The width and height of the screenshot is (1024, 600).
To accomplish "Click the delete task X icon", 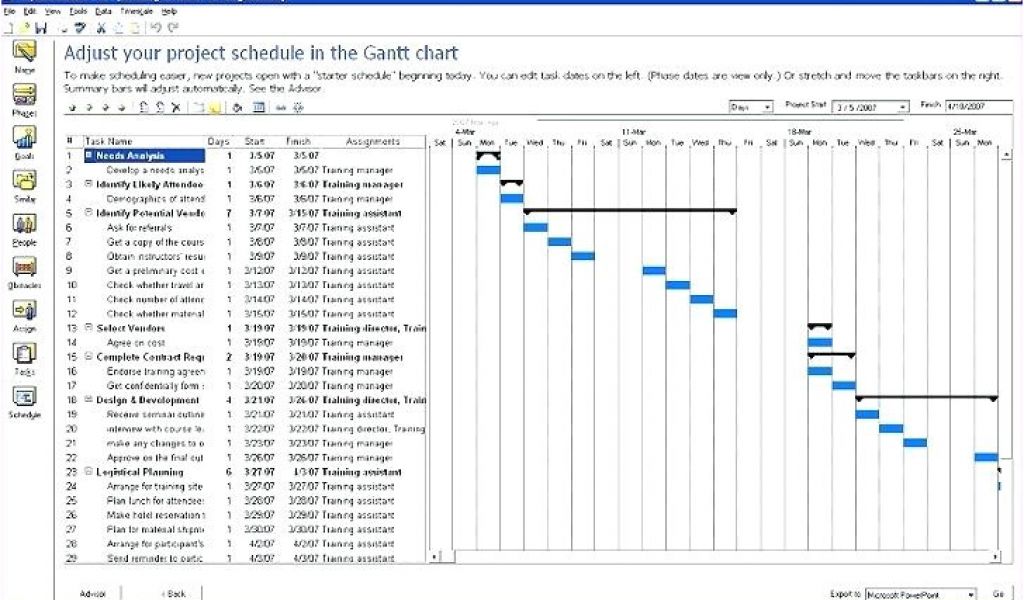I will tap(176, 107).
